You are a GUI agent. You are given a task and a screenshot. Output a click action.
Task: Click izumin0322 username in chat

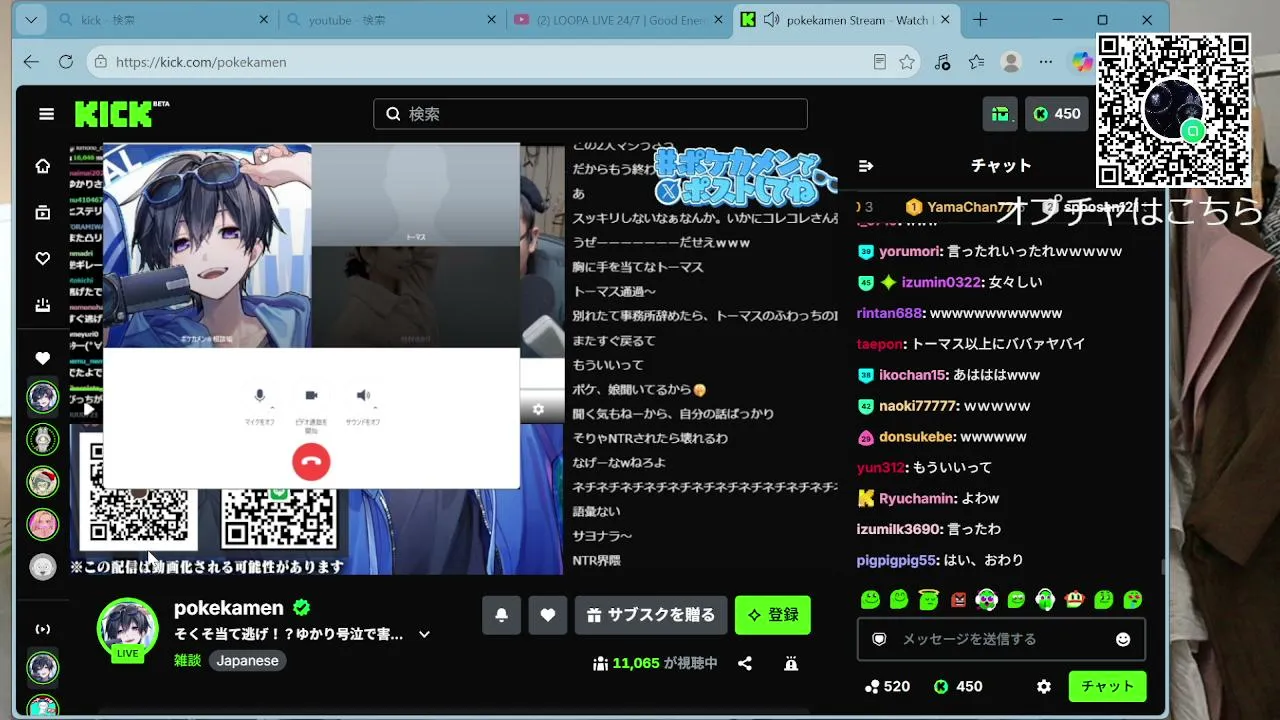click(x=942, y=283)
